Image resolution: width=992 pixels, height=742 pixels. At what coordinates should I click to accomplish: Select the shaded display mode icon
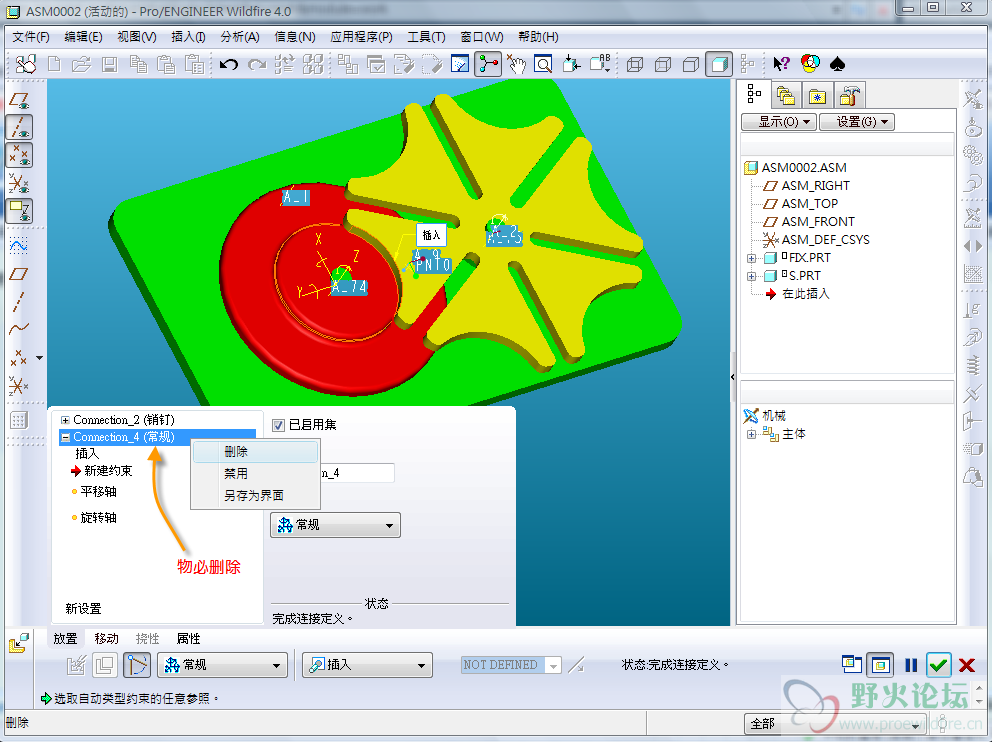pyautogui.click(x=718, y=65)
